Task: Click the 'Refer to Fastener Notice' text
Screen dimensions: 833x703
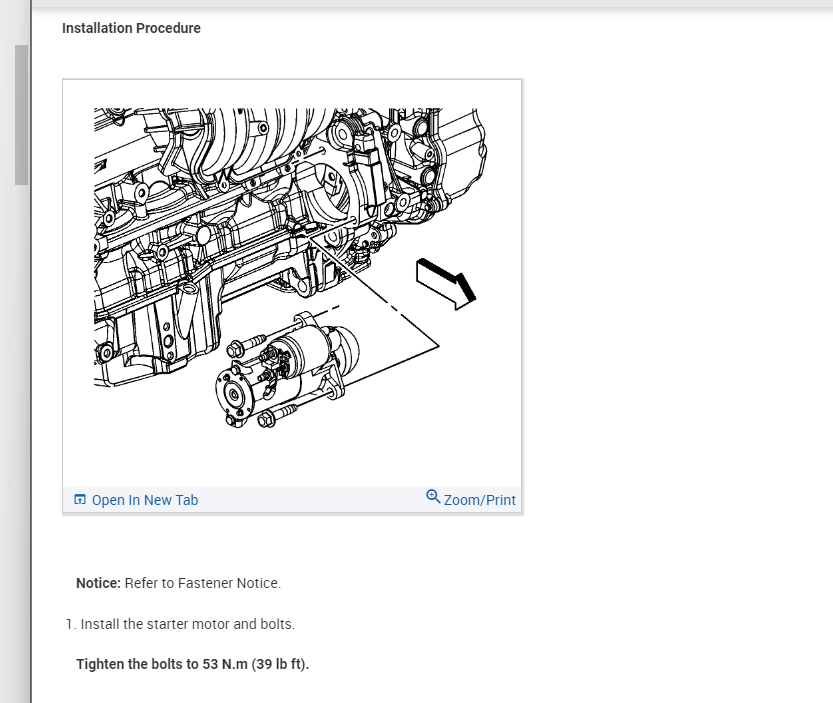Action: [202, 583]
